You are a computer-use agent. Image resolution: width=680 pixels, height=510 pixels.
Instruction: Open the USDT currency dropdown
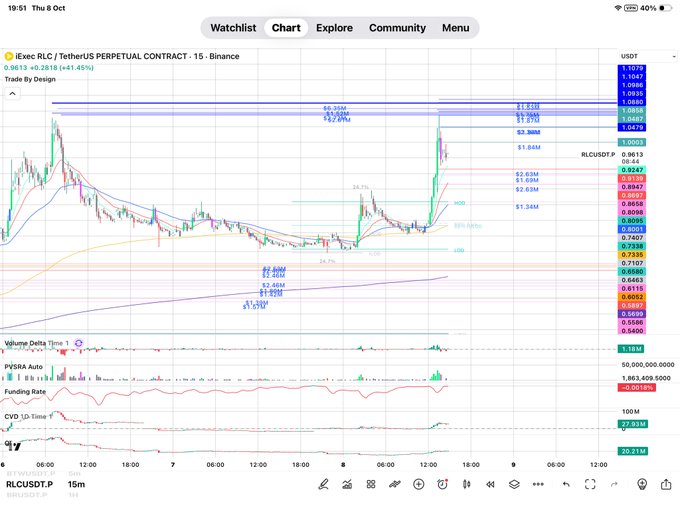[x=648, y=56]
